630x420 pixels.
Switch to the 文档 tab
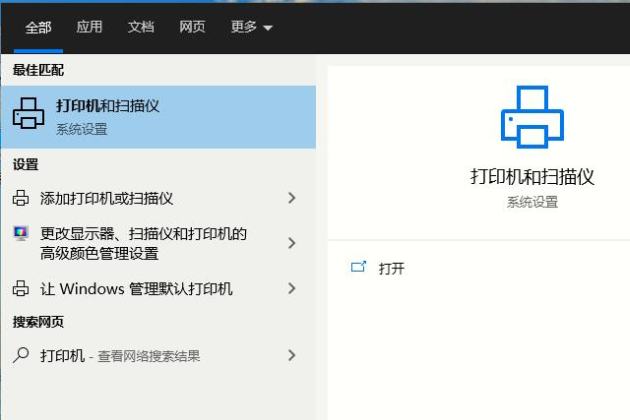click(141, 27)
